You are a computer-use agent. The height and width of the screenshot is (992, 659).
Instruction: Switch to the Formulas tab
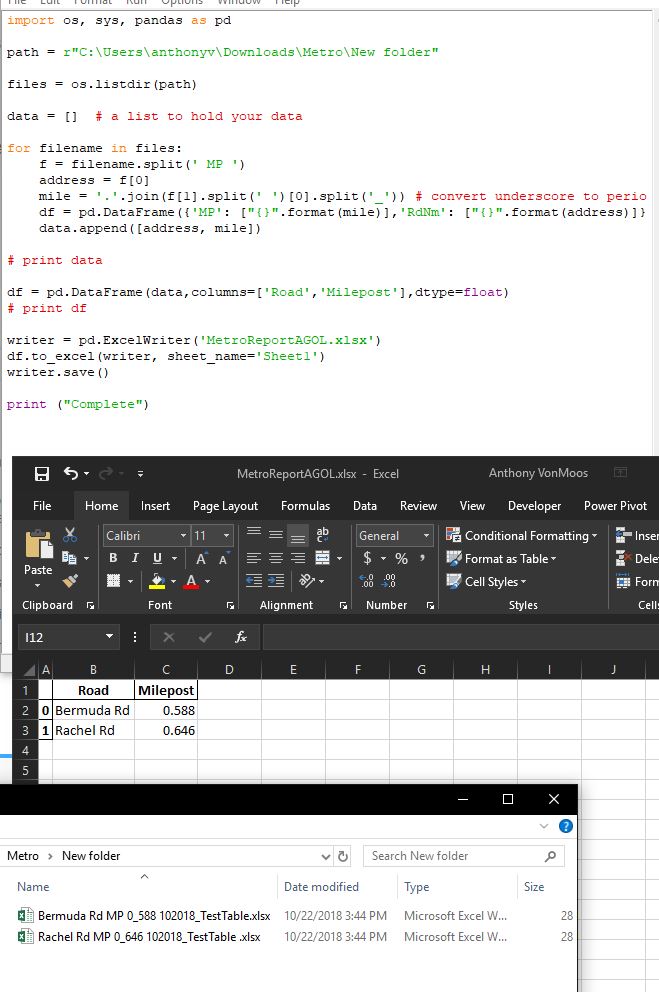305,505
